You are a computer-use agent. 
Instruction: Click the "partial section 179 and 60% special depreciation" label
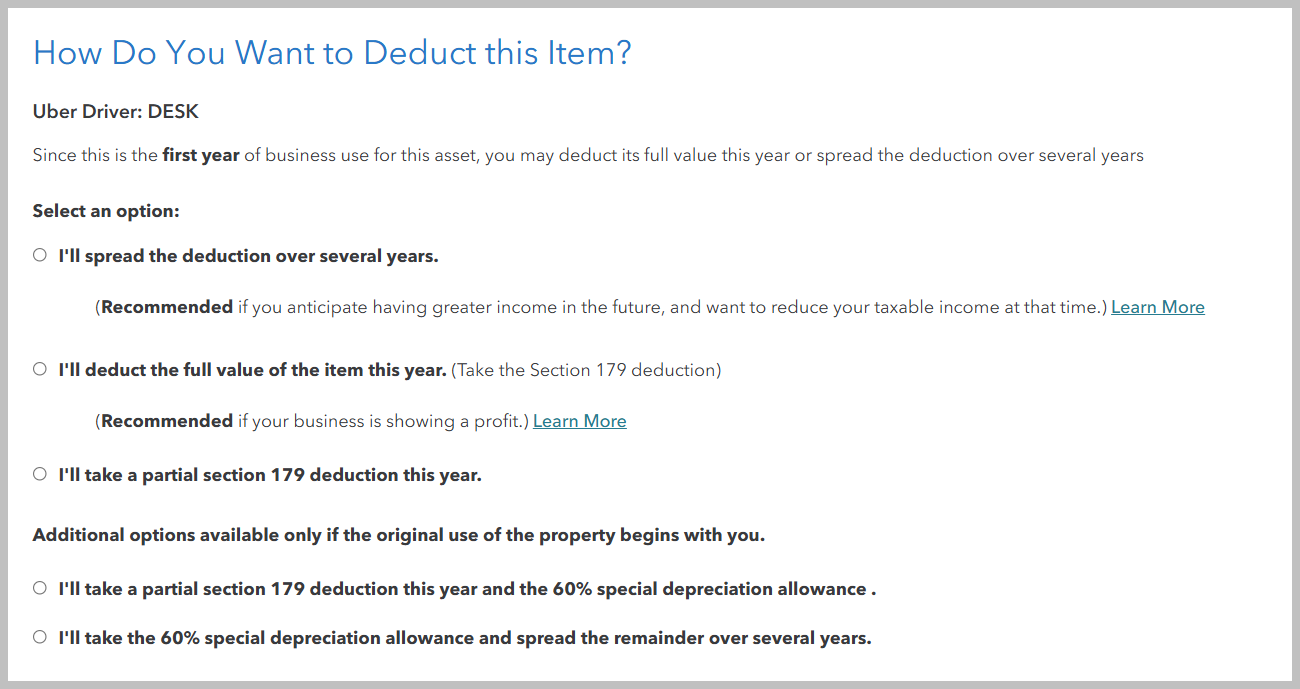tap(467, 589)
